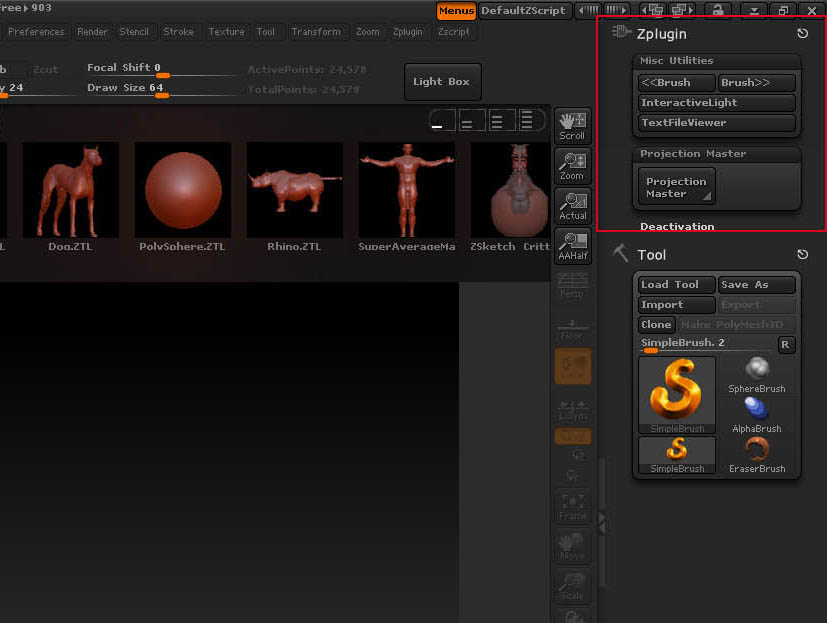Image resolution: width=827 pixels, height=623 pixels.
Task: Open the Projection Master dialog
Action: coord(675,185)
